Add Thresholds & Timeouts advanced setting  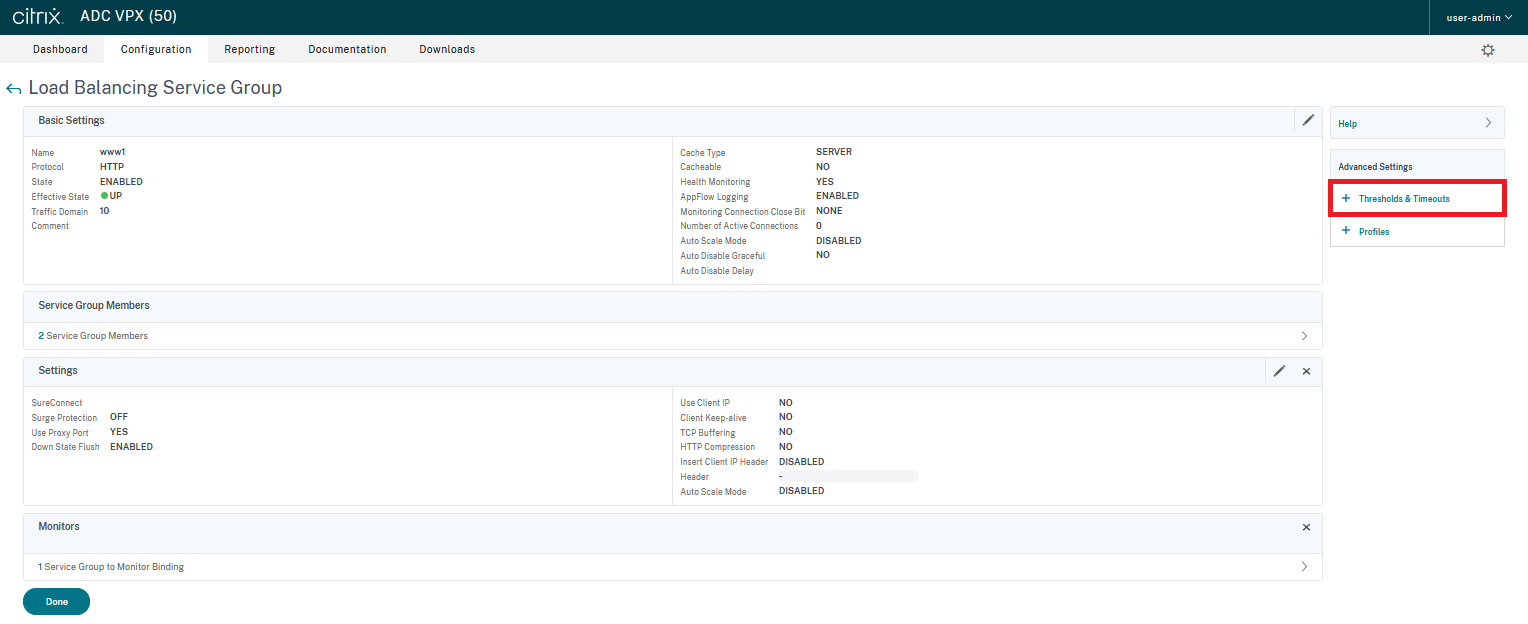1403,199
